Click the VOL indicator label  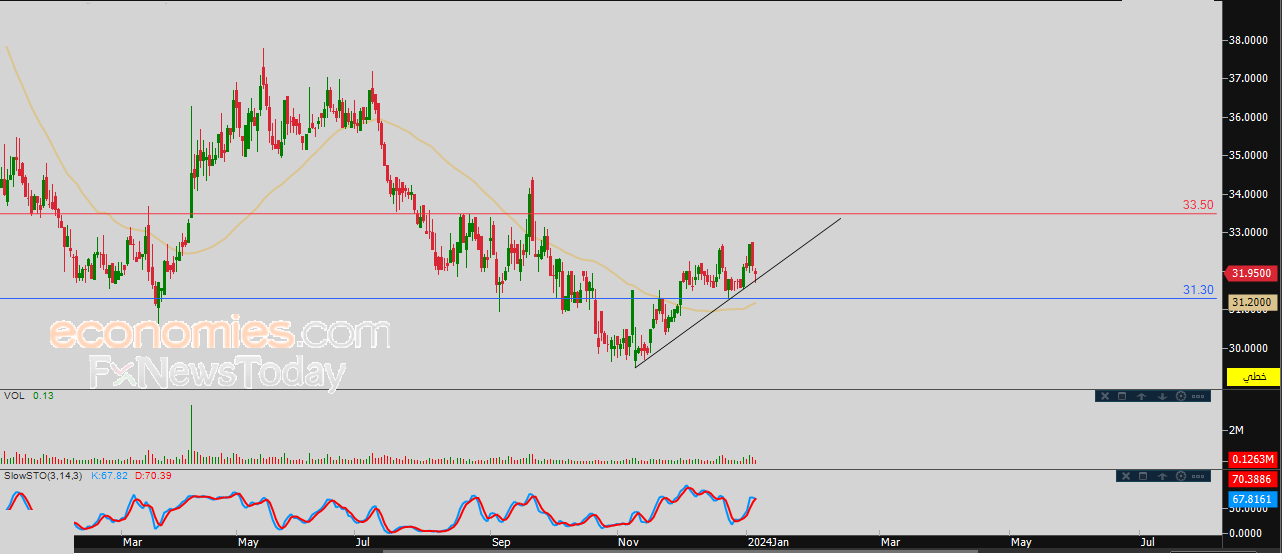click(x=14, y=396)
